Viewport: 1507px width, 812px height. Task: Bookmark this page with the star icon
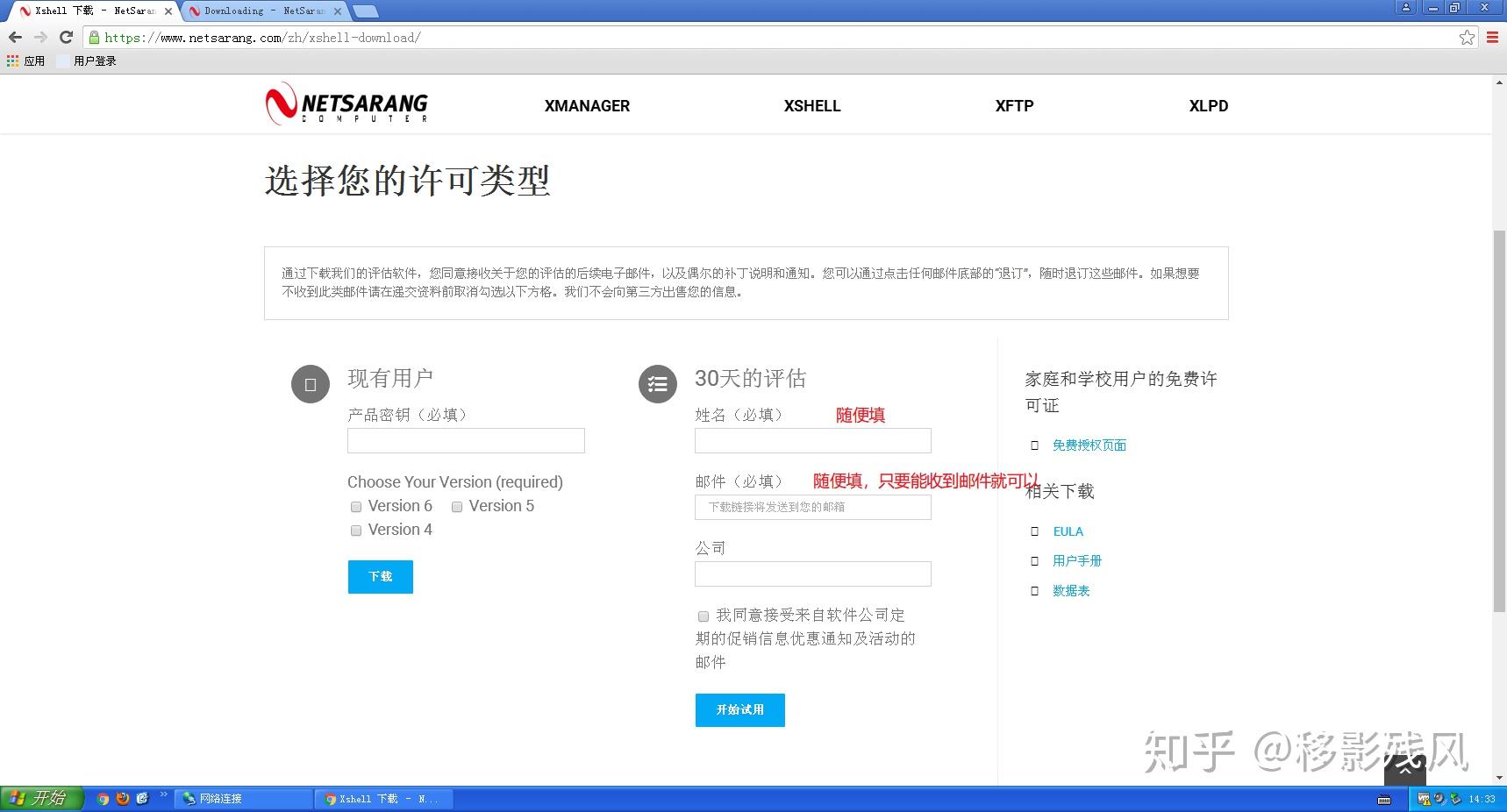click(x=1467, y=38)
